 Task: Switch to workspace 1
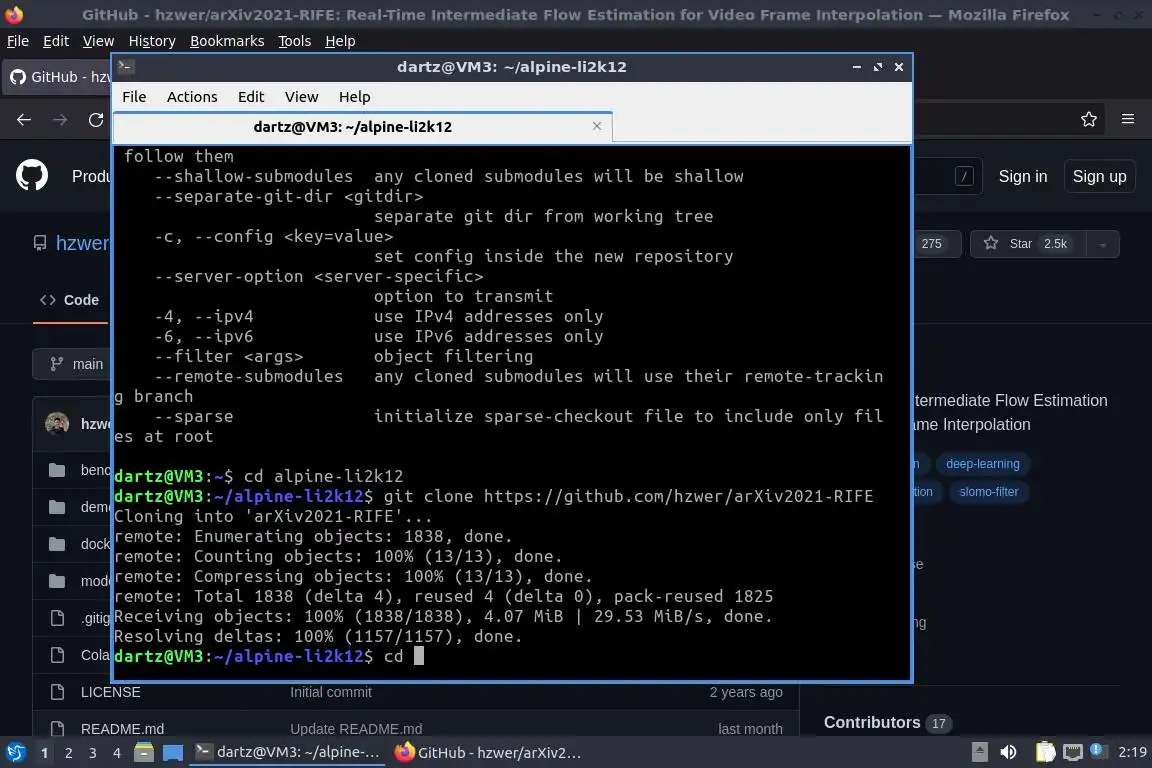(44, 753)
